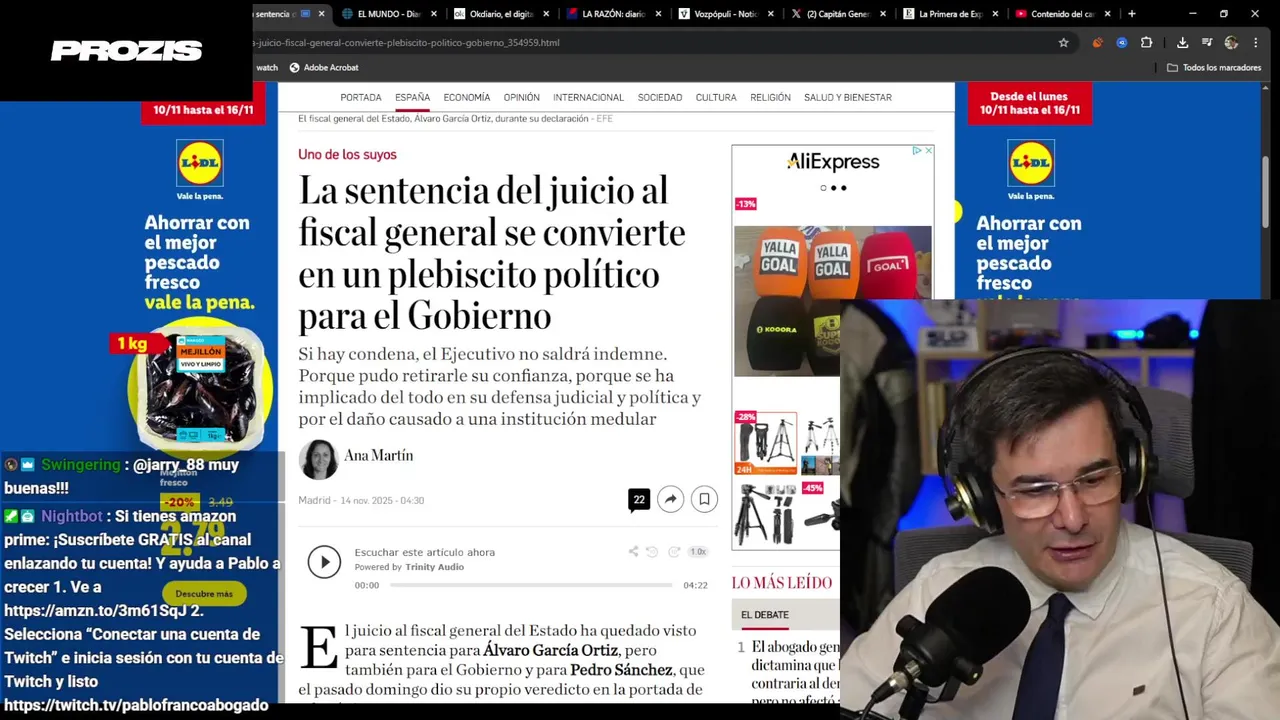The height and width of the screenshot is (720, 1280).
Task: Close the AliExpress ad with X
Action: [928, 151]
